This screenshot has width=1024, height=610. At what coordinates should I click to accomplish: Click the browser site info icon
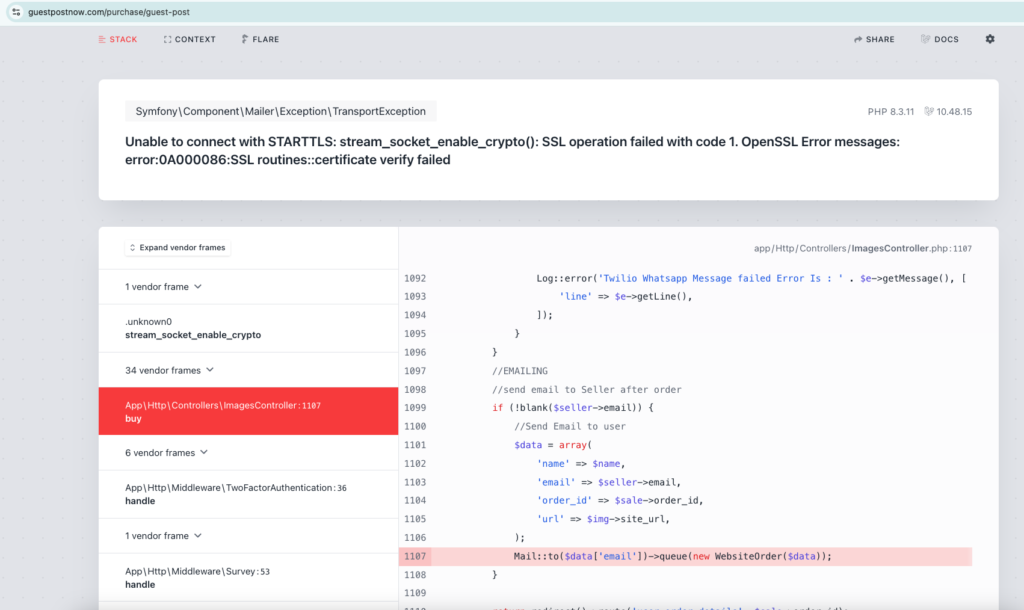pos(16,11)
